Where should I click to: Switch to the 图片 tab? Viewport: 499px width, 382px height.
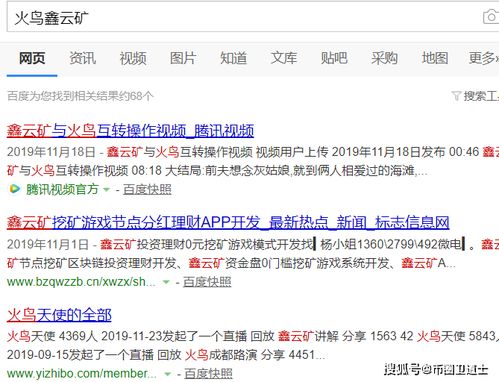point(183,58)
